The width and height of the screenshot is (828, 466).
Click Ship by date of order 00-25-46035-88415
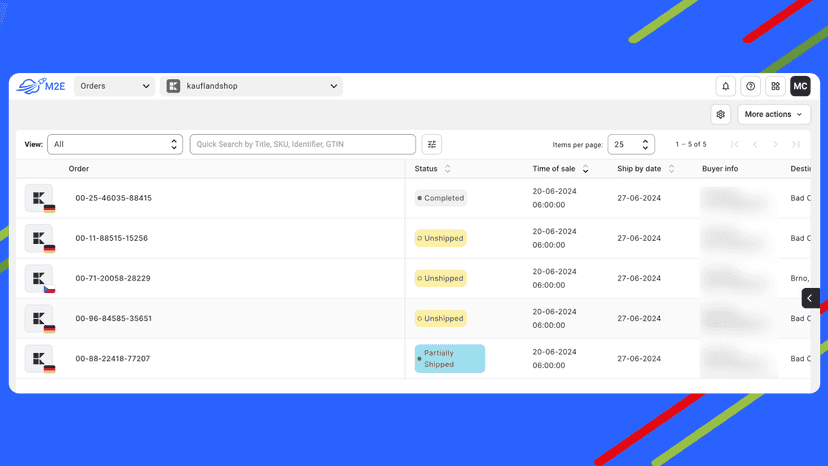click(x=639, y=198)
